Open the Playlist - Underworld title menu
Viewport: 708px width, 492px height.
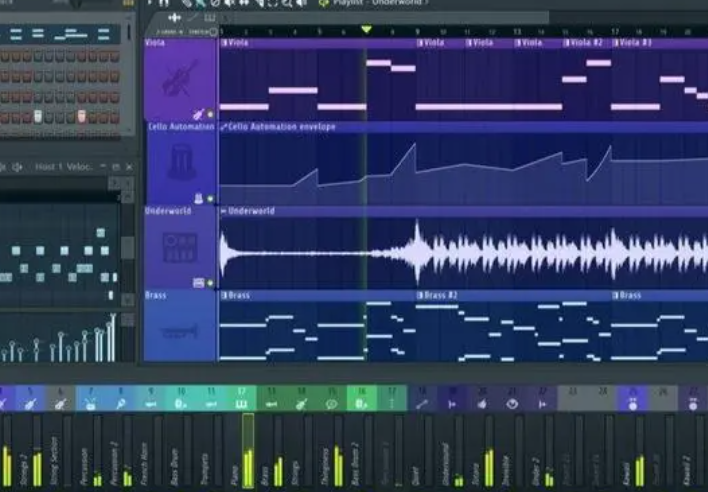(381, 3)
